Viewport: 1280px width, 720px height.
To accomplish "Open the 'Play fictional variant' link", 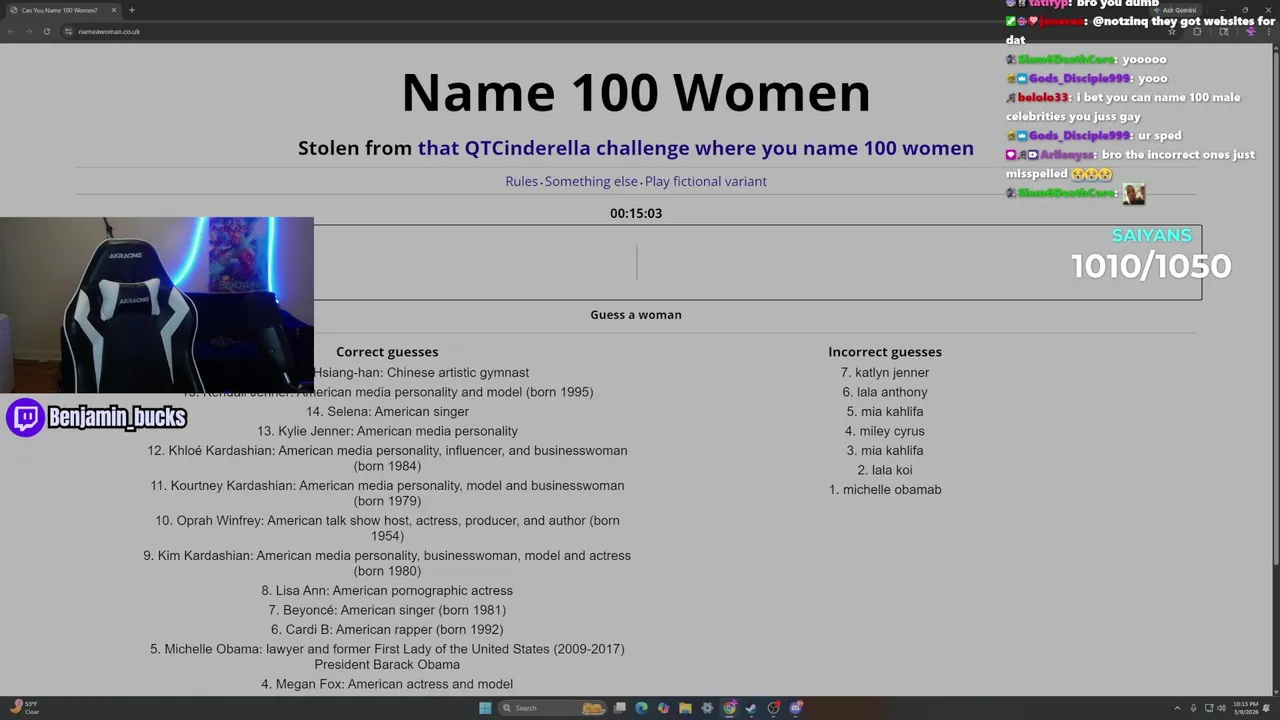I will click(705, 181).
